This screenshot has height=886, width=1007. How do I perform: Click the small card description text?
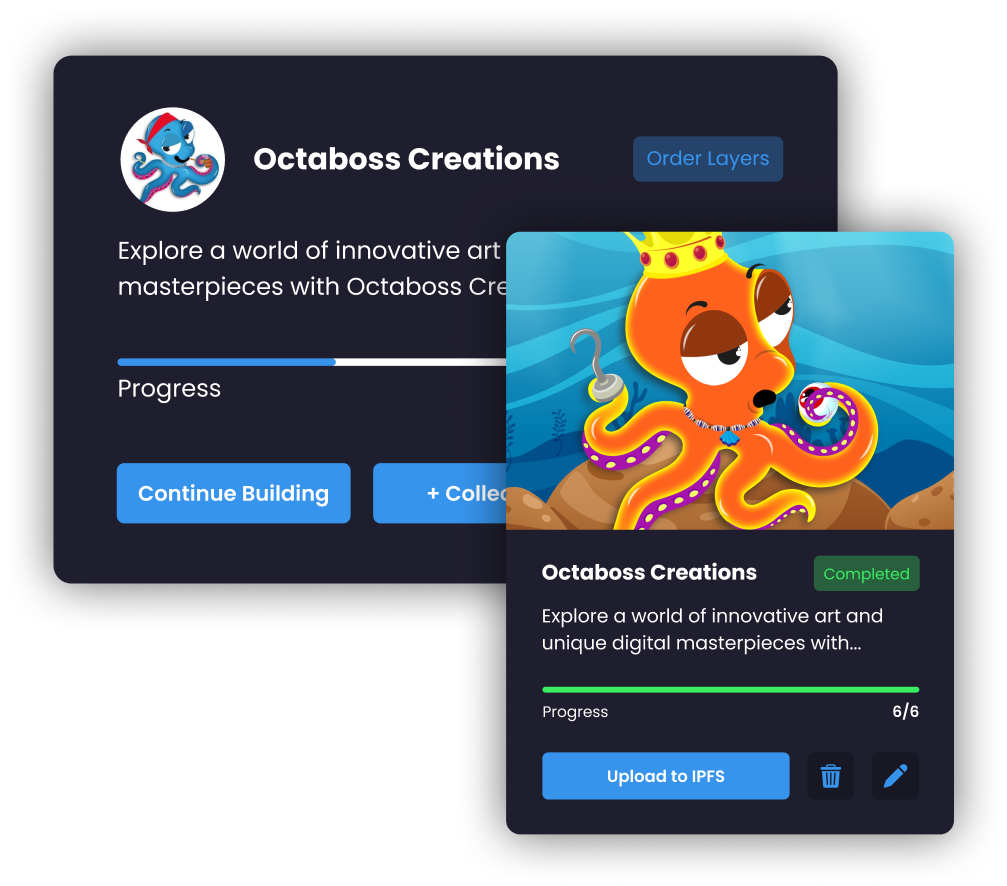click(x=712, y=629)
